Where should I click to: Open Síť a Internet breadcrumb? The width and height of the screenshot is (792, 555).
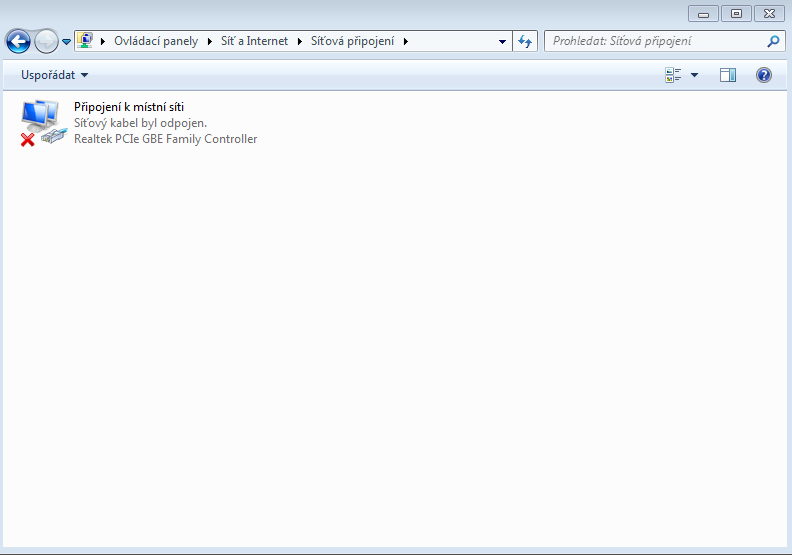click(254, 41)
